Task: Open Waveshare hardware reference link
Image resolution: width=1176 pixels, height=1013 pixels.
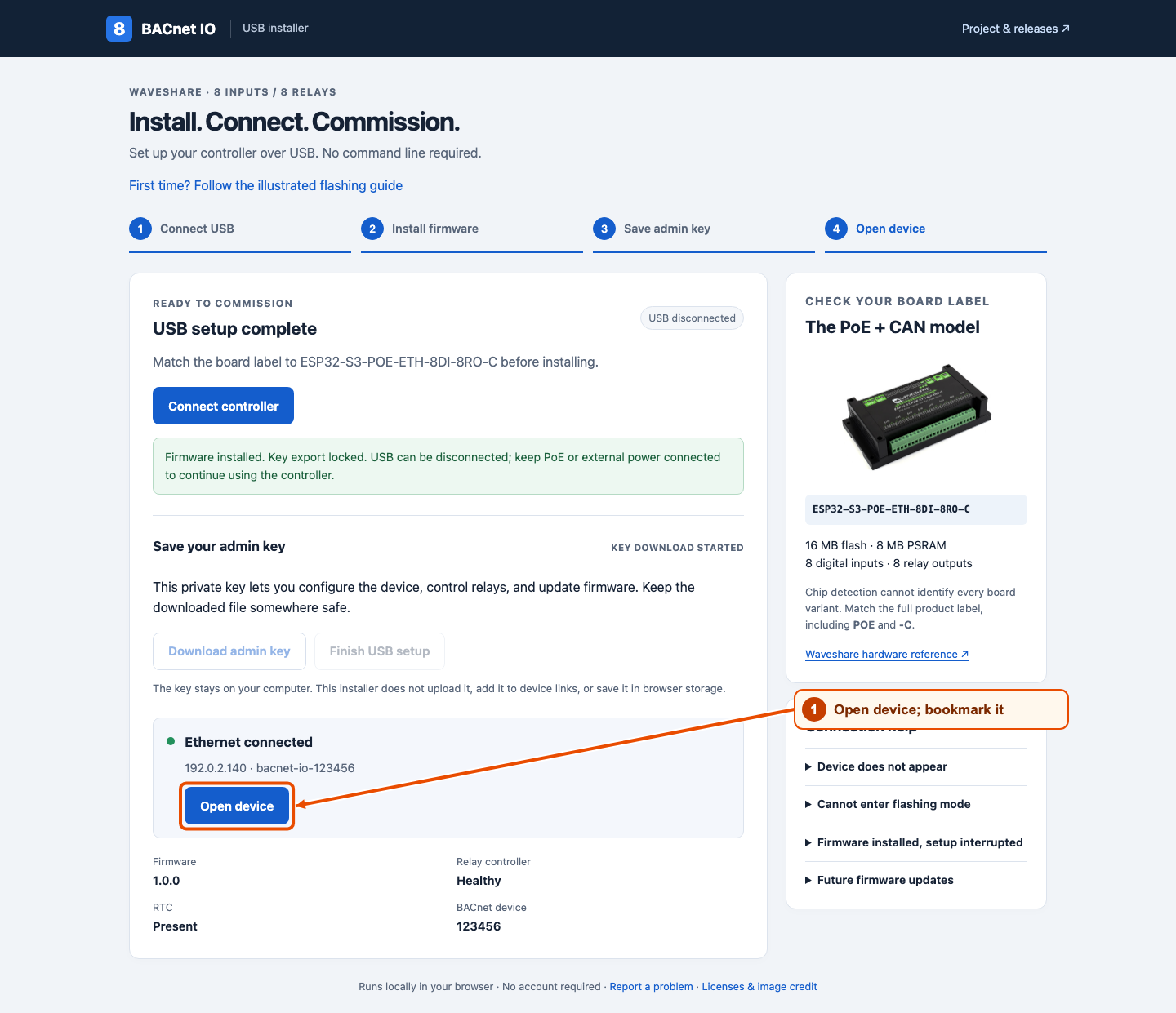Action: (x=887, y=654)
